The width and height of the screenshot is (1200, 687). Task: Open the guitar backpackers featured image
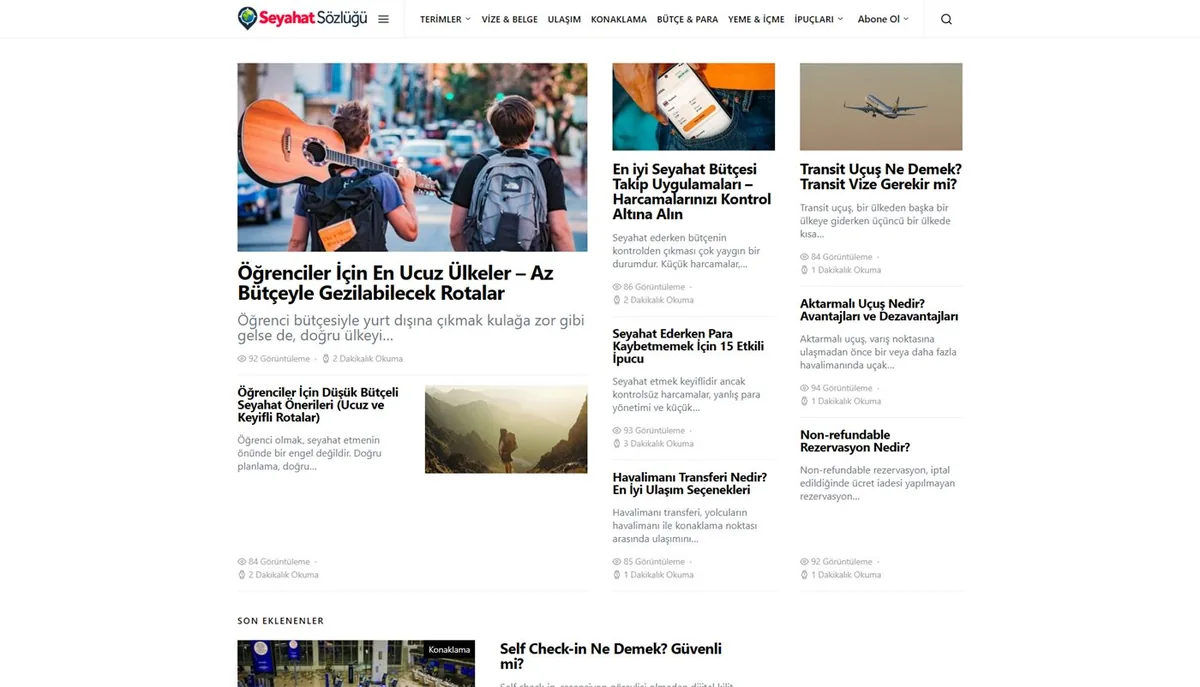click(412, 157)
